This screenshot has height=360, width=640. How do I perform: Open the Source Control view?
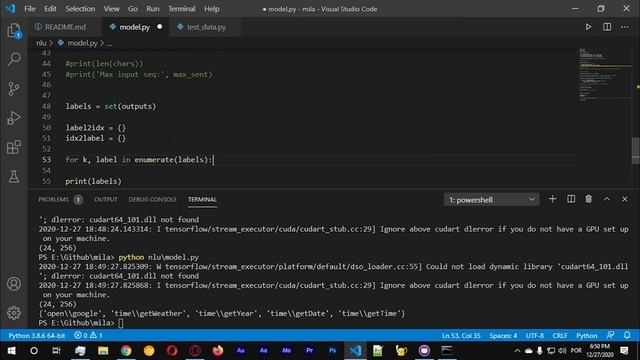(14, 89)
